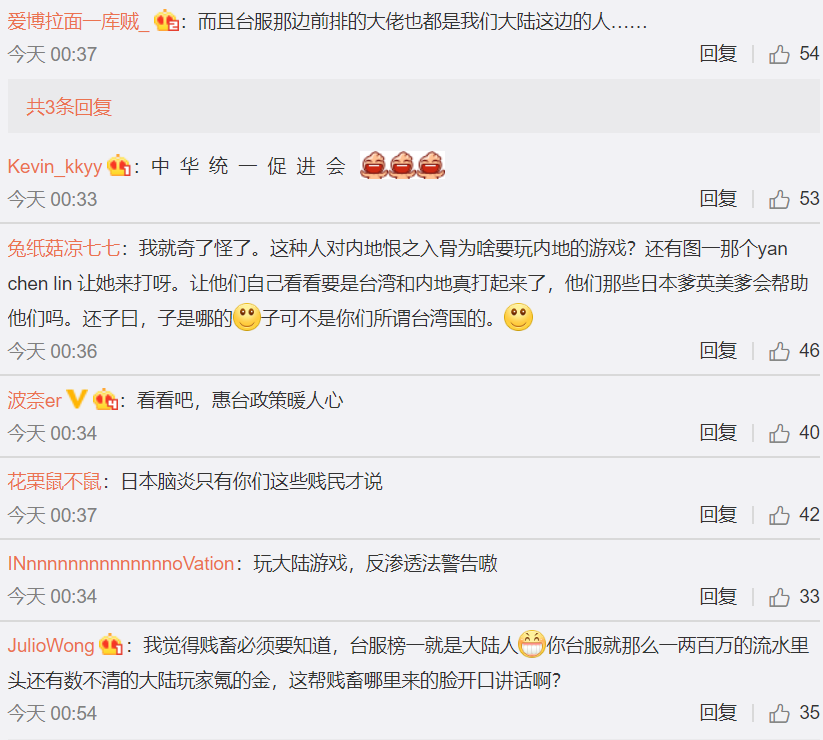Open 兔纸菇凉七七 user profile
This screenshot has height=740, width=823.
[64, 248]
